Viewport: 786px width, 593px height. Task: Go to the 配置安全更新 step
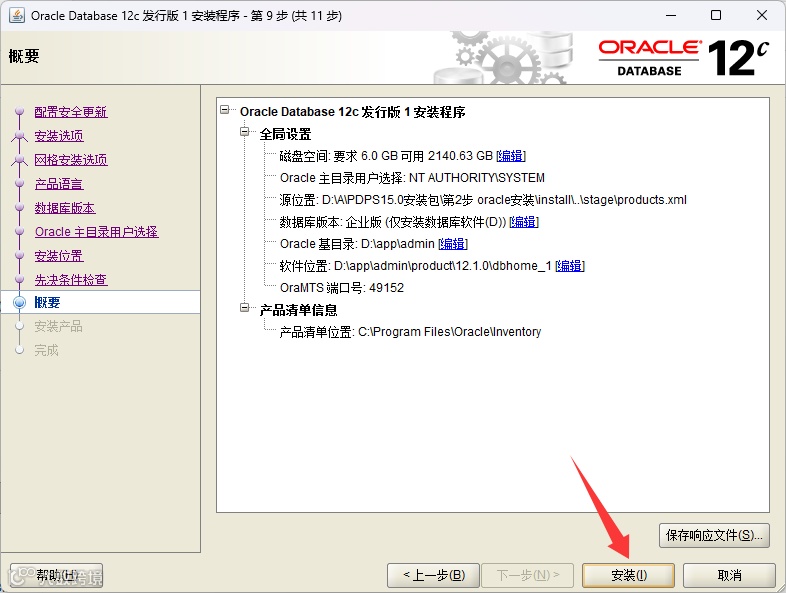coord(71,112)
